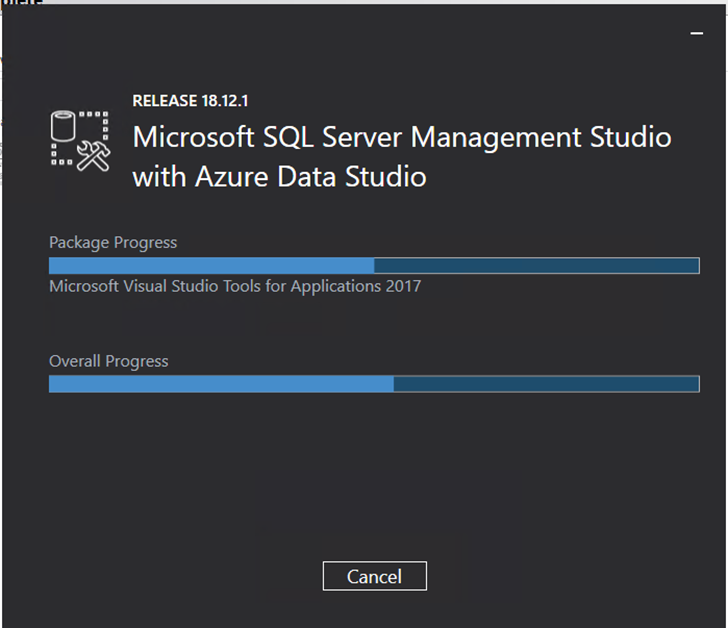Screen dimensions: 728x628
Task: Cancel the installation
Action: click(374, 576)
